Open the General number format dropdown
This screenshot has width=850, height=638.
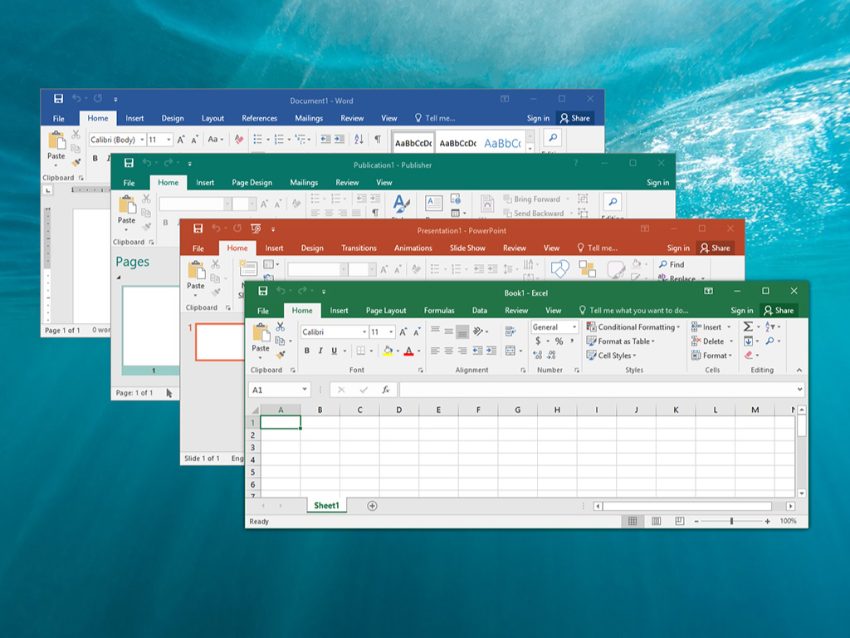pyautogui.click(x=573, y=327)
